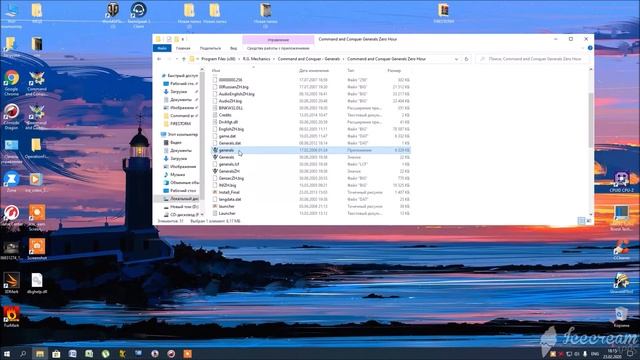Click the file list vertical scrollbar
640x360 pixels.
[591, 120]
